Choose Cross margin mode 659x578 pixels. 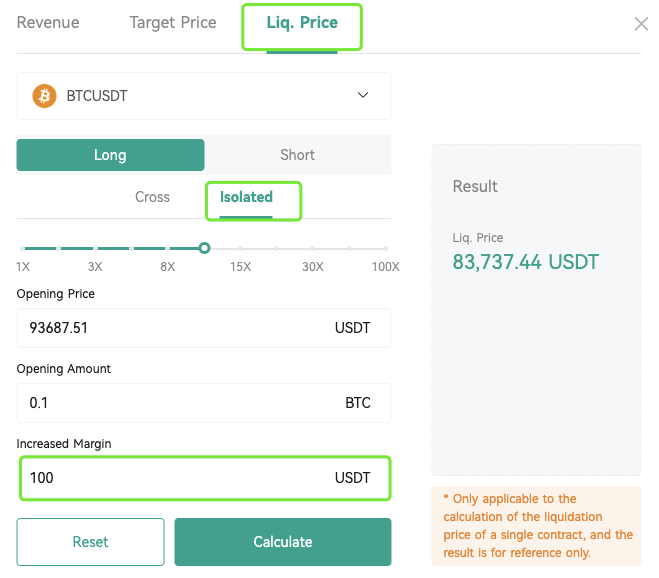(153, 197)
